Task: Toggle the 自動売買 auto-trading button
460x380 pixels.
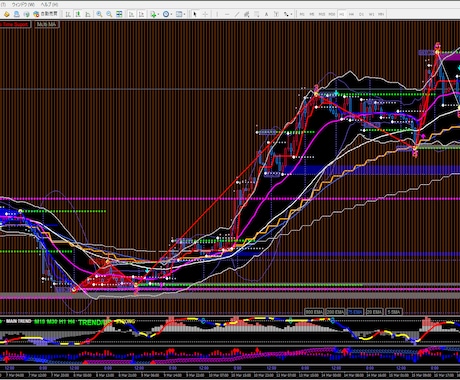Action: (x=45, y=14)
